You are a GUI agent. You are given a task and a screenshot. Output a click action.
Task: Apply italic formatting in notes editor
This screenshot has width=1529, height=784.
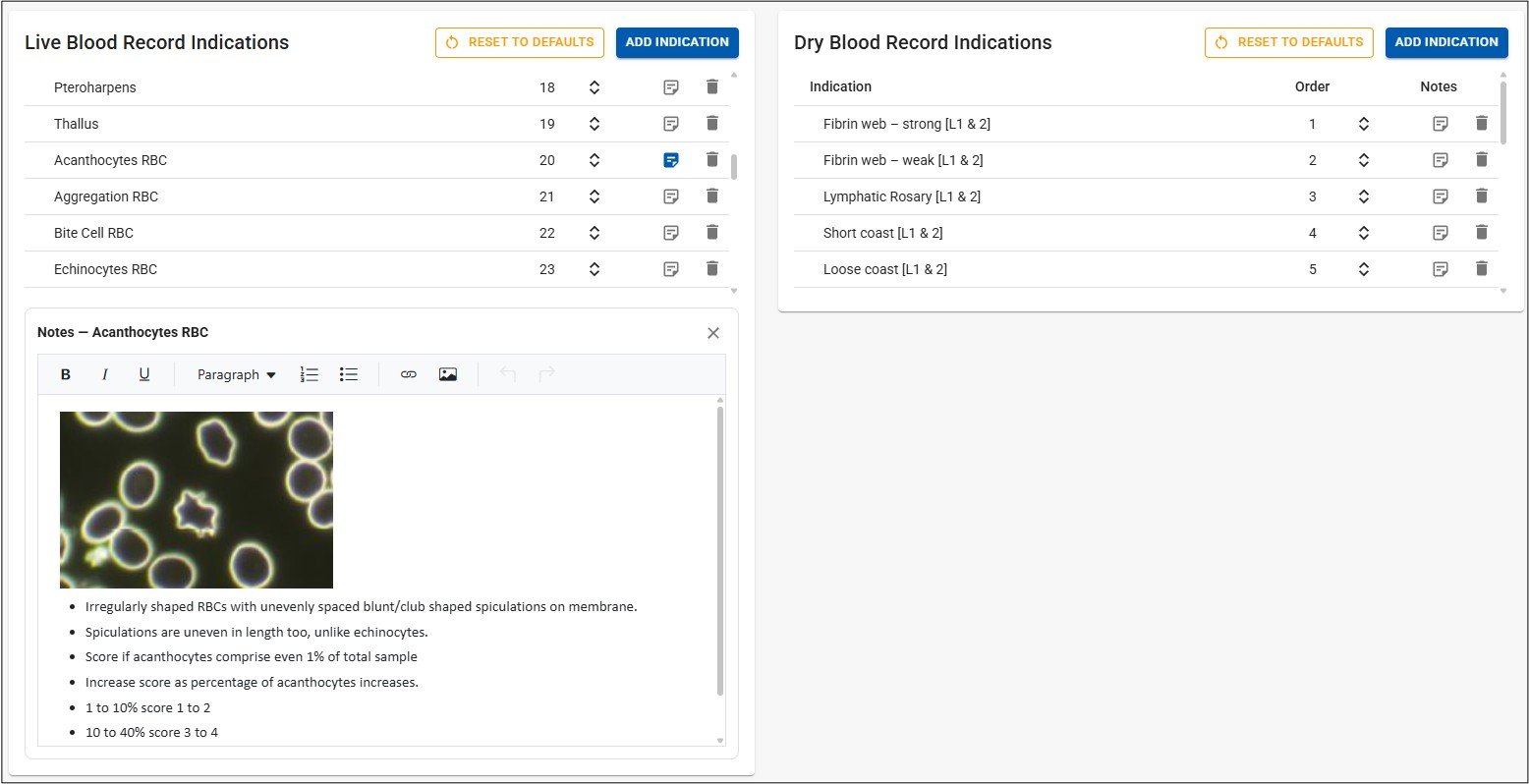pos(105,374)
